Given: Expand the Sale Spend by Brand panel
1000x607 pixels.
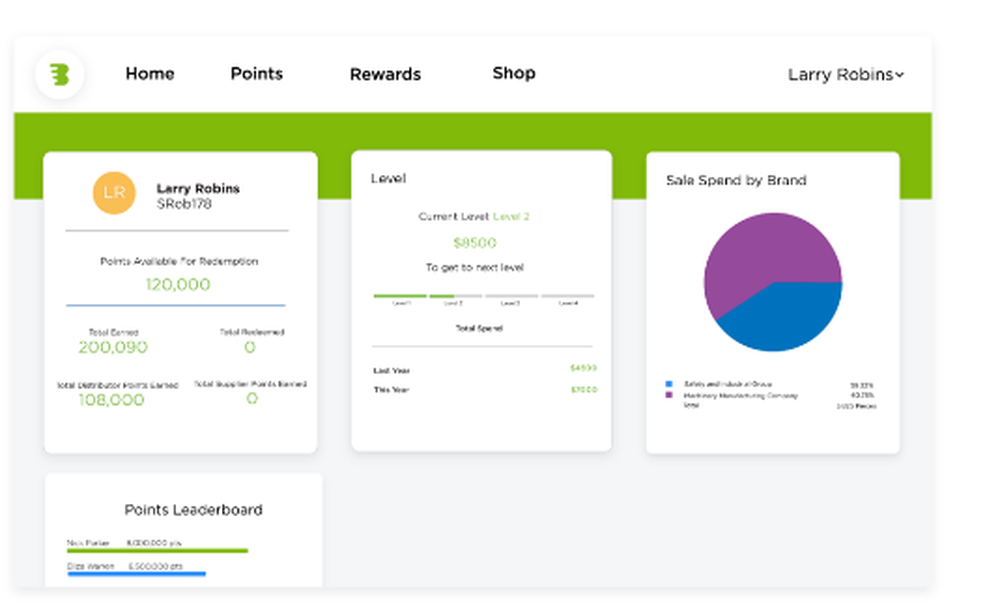Looking at the screenshot, I should 737,180.
